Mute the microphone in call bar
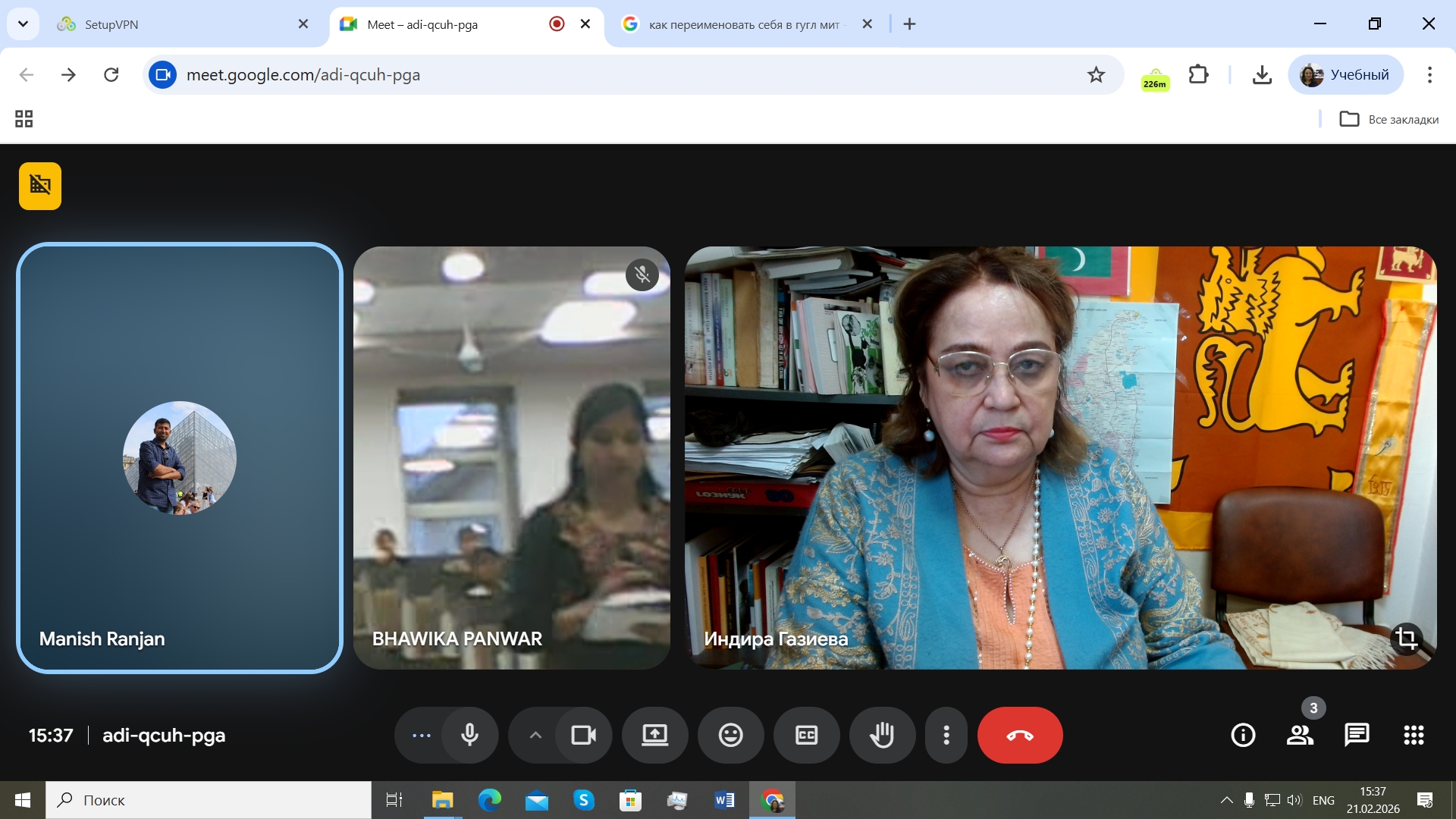 point(469,735)
